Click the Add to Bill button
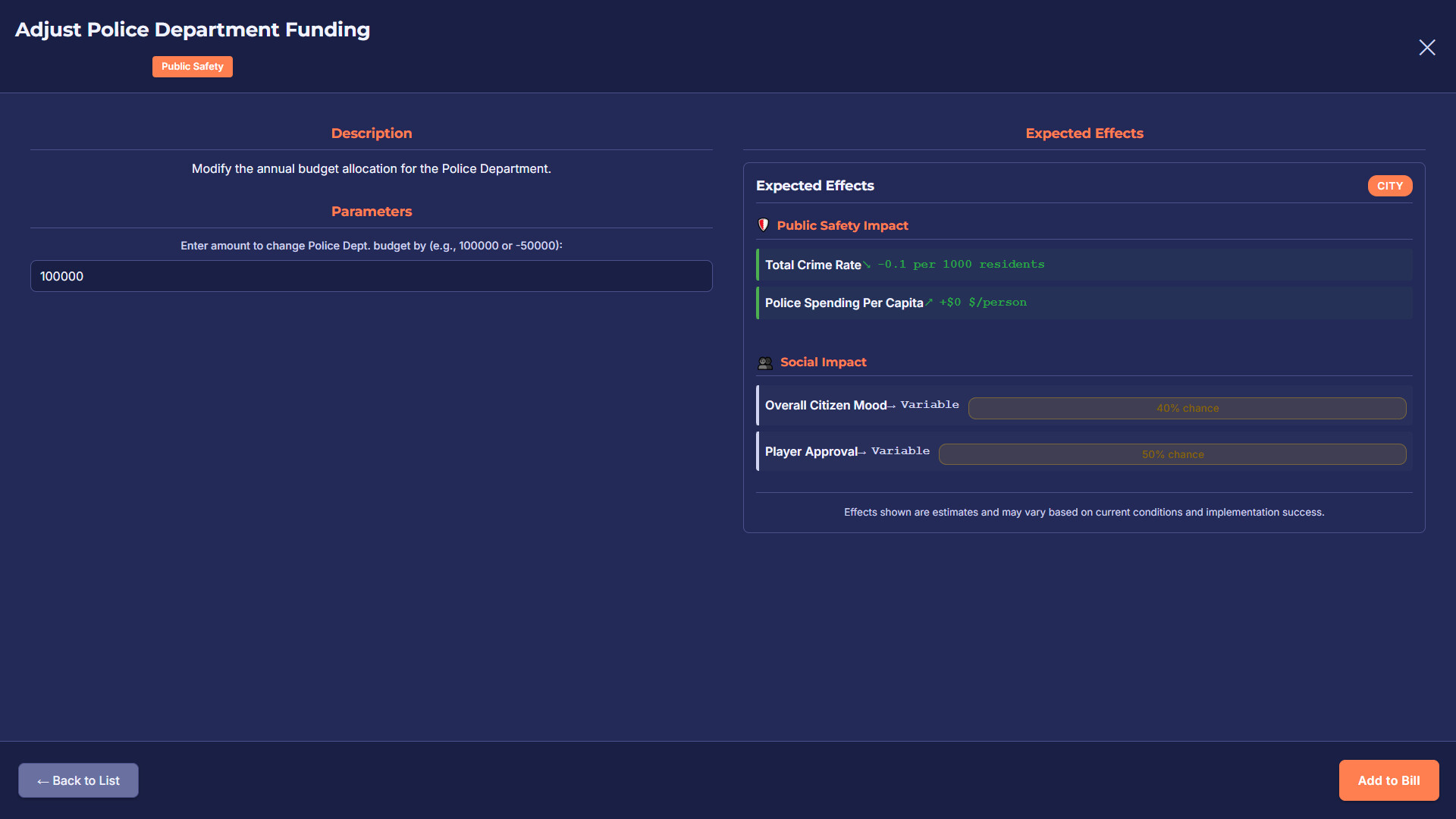 click(x=1389, y=780)
